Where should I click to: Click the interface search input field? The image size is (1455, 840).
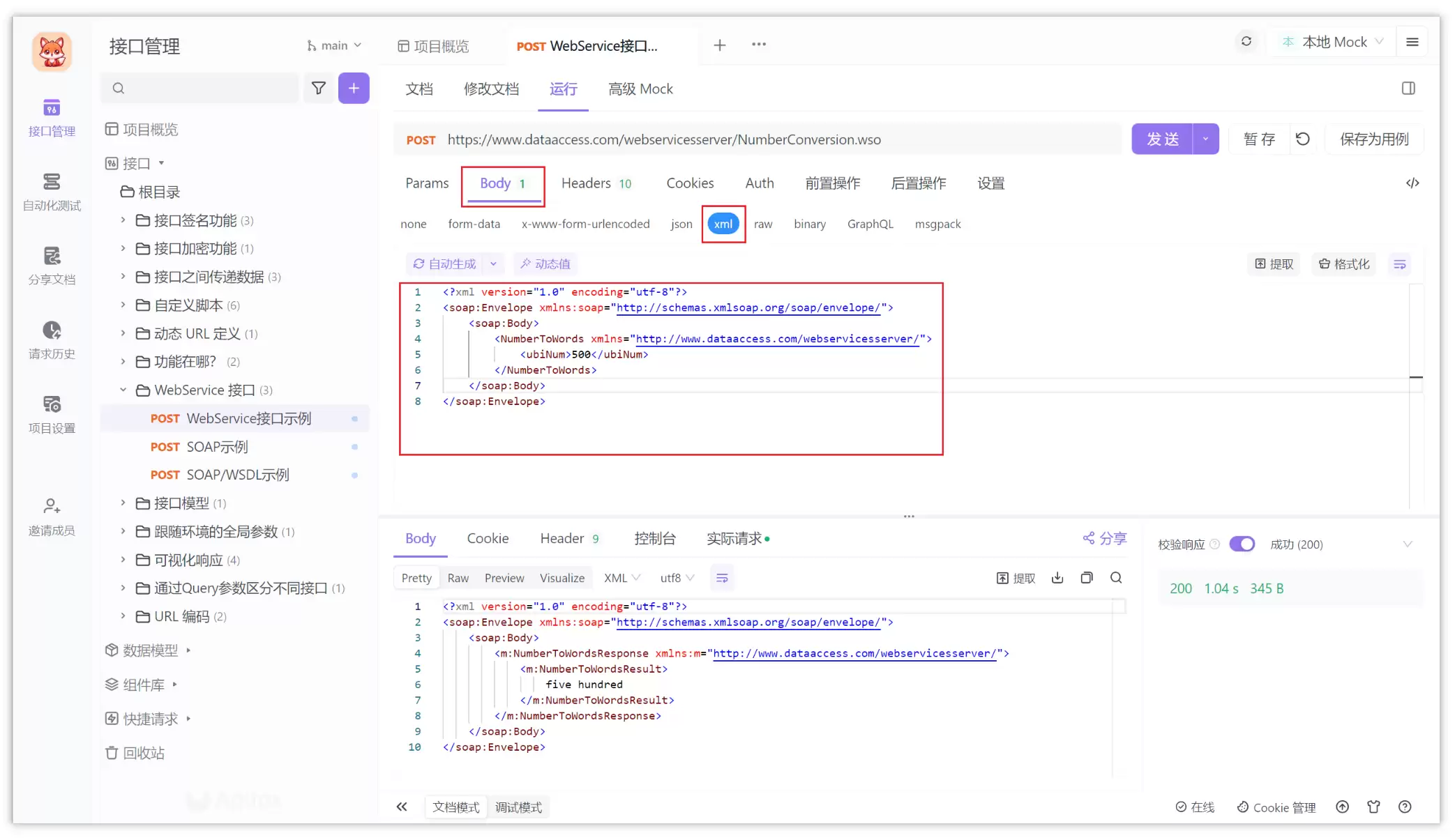pyautogui.click(x=200, y=88)
